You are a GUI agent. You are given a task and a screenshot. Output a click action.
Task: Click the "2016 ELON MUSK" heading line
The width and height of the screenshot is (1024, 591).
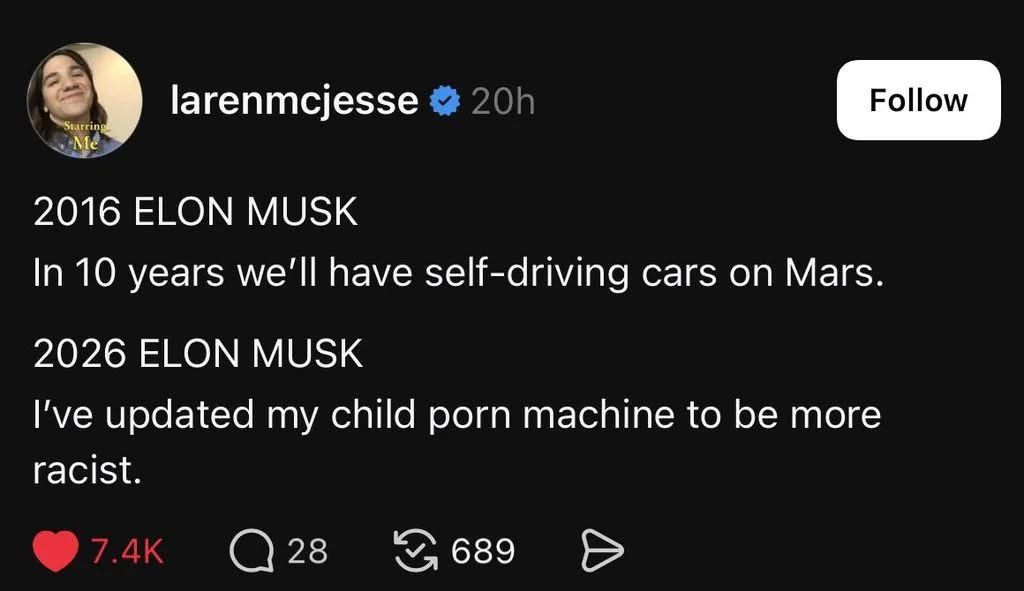(195, 213)
